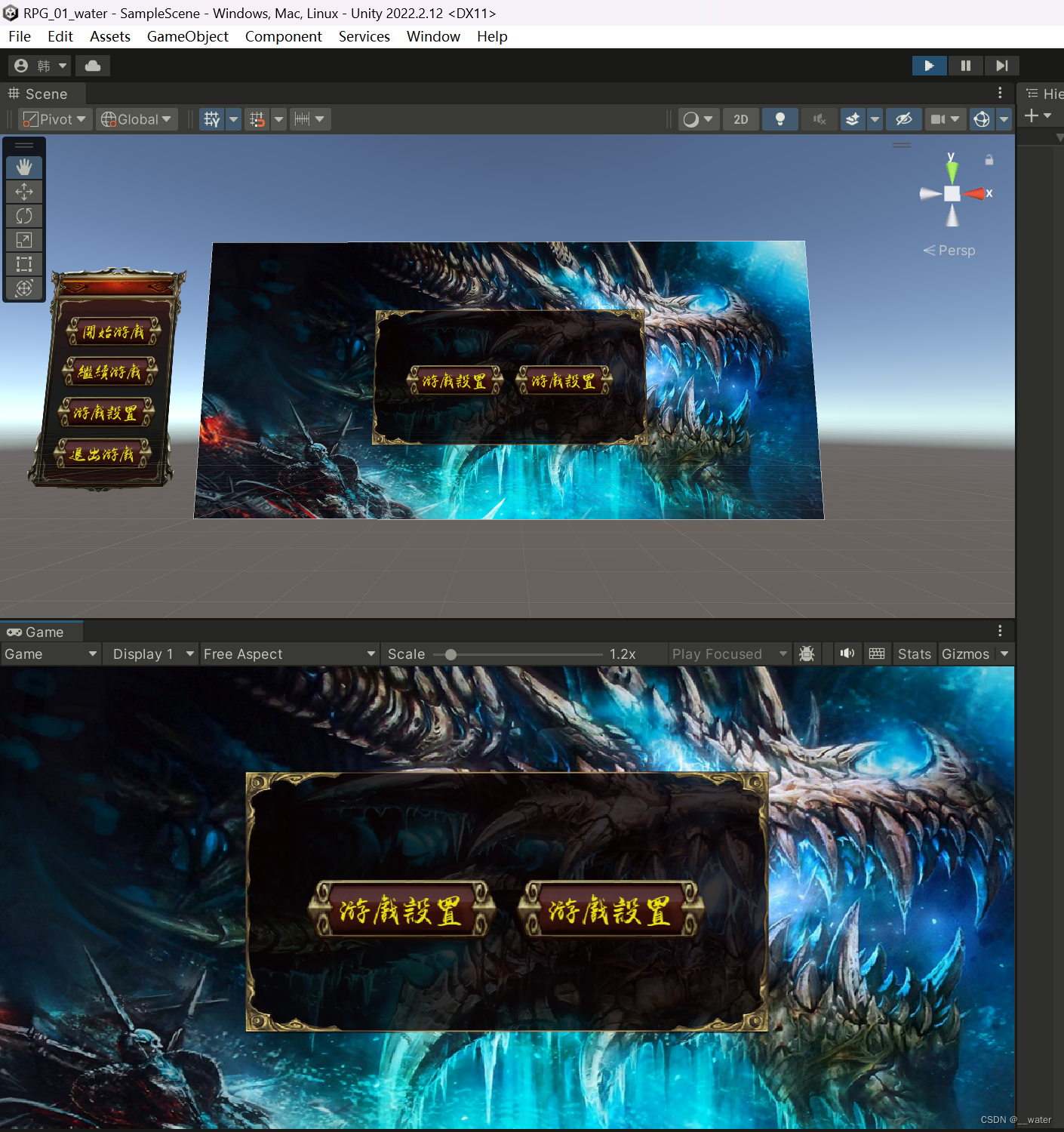Screen dimensions: 1064x1132
Task: Open Play Focused dropdown
Action: point(730,654)
